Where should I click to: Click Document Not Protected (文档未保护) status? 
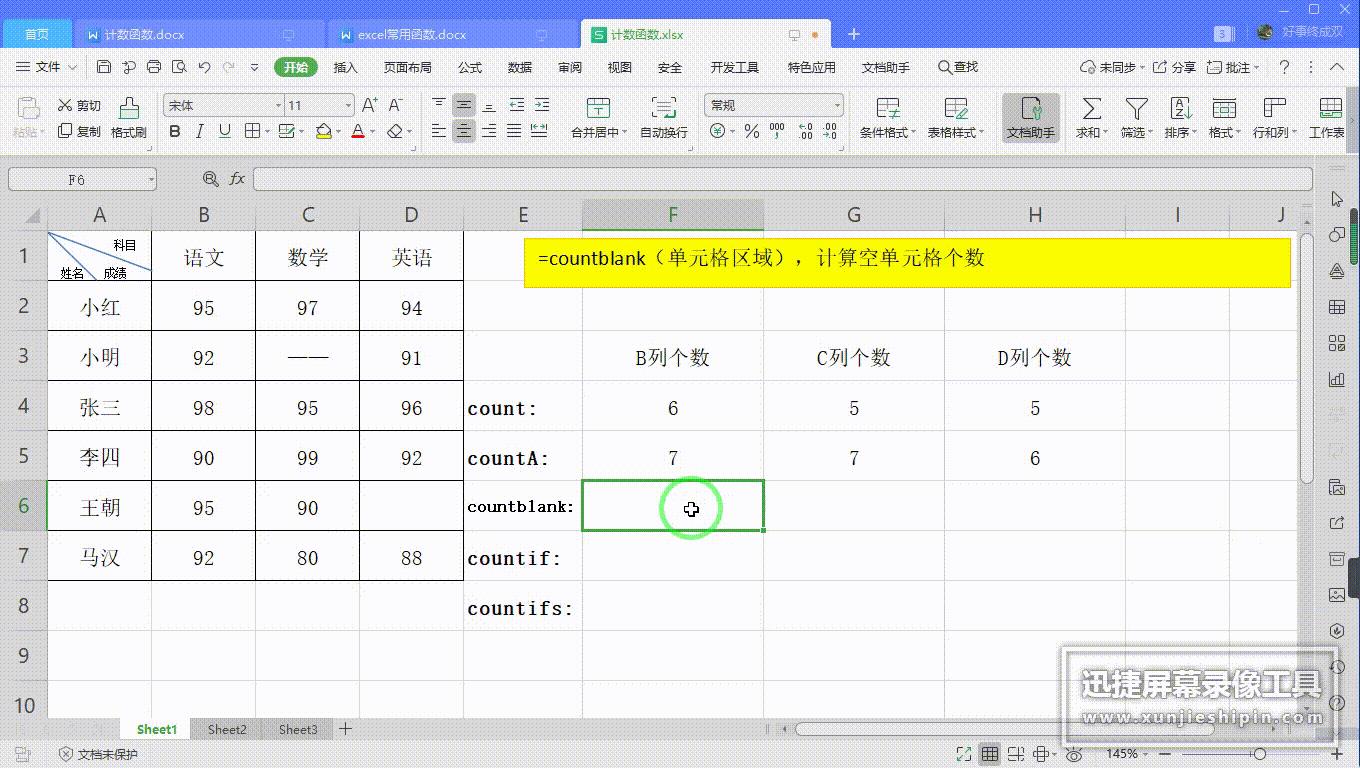[x=98, y=754]
